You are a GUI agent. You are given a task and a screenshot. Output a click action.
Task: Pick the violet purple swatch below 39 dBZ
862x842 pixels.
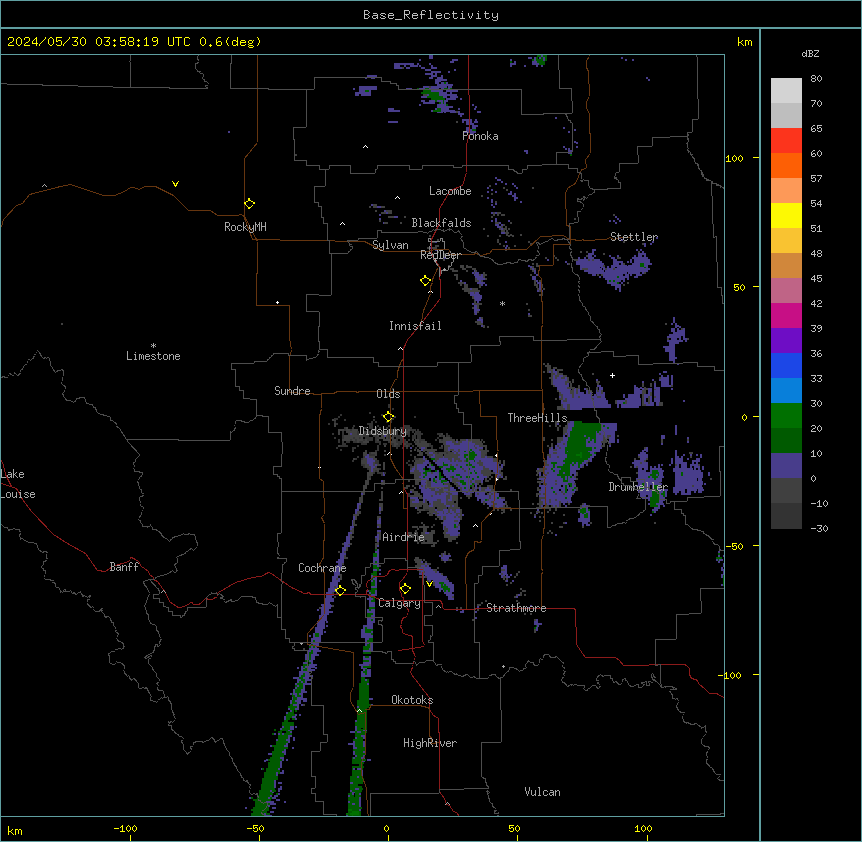point(786,341)
